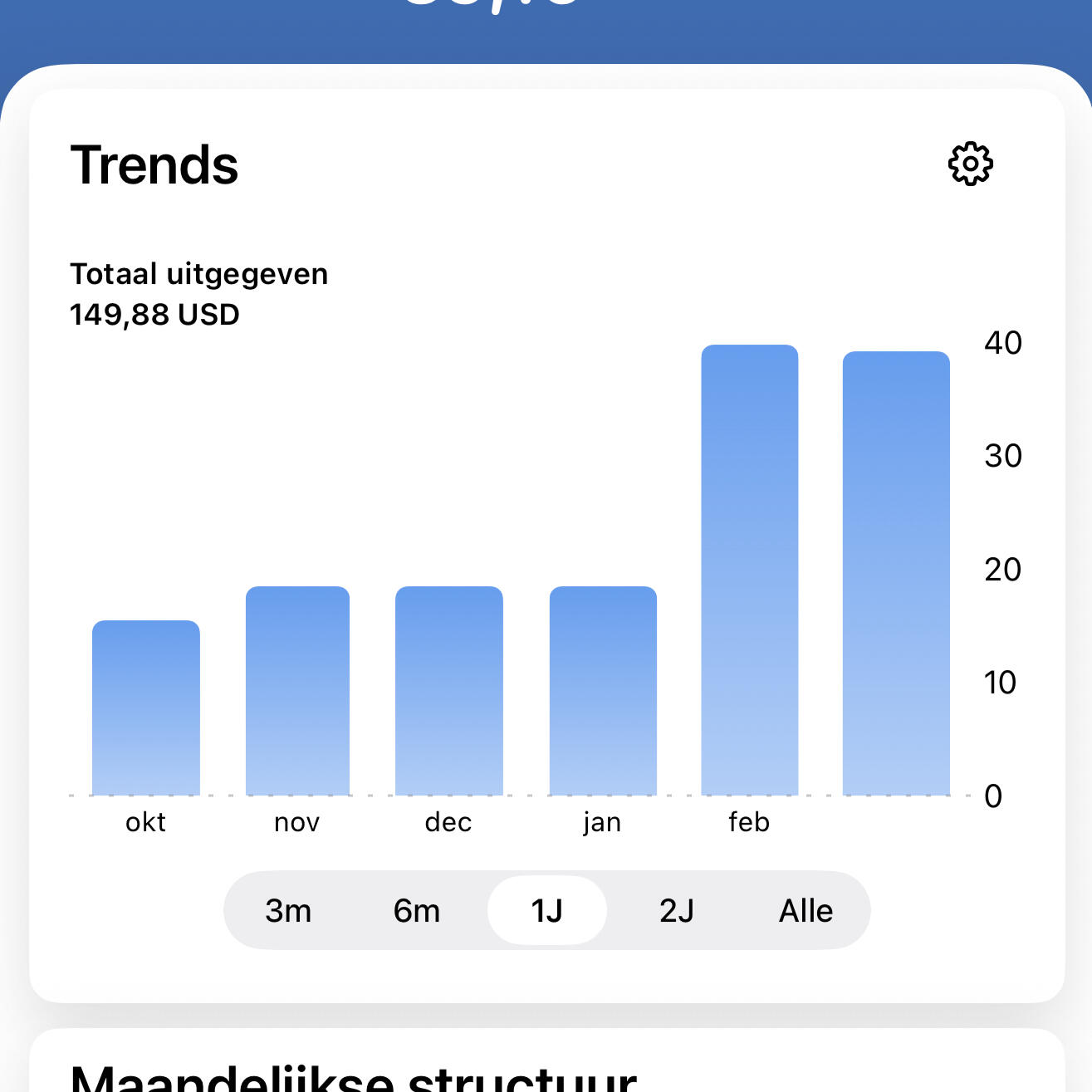Switch to the 6m time range

click(417, 911)
